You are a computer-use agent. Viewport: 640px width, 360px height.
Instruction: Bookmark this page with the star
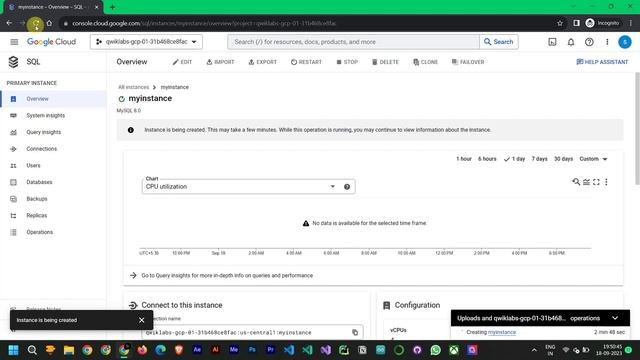coord(560,23)
